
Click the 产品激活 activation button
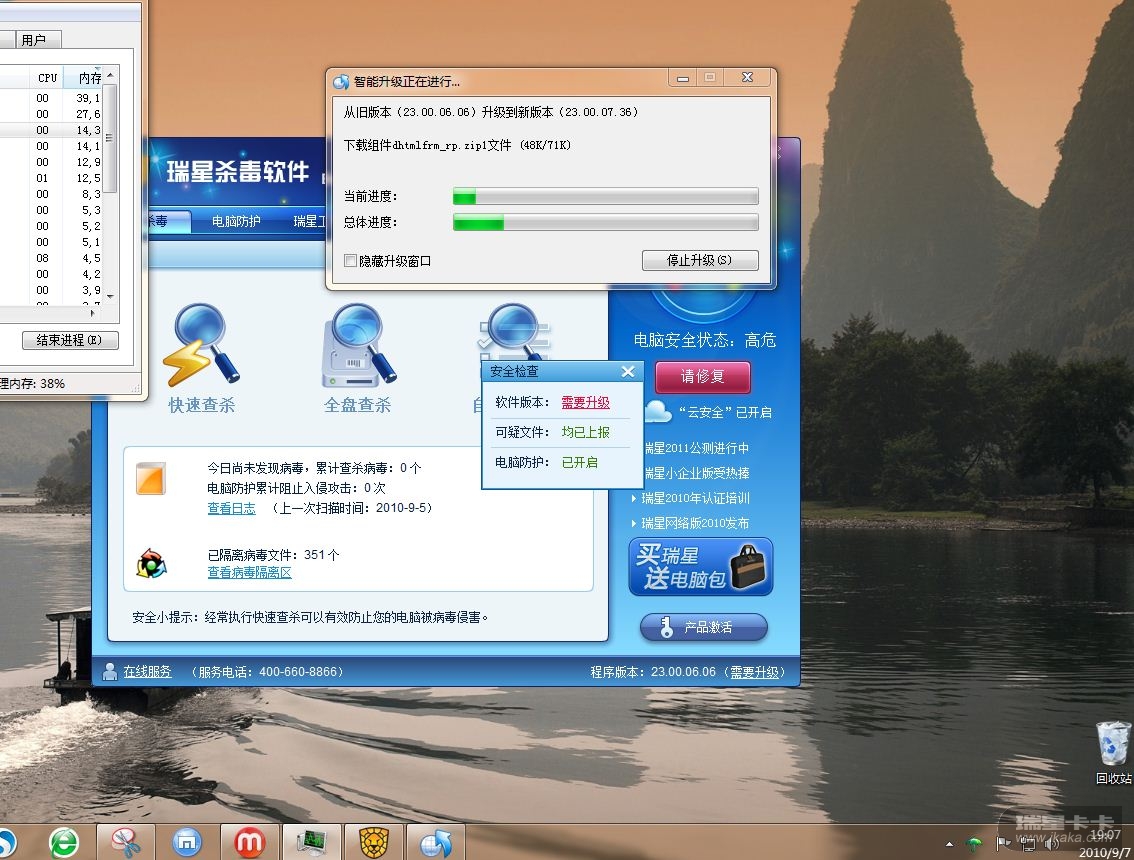click(x=703, y=627)
